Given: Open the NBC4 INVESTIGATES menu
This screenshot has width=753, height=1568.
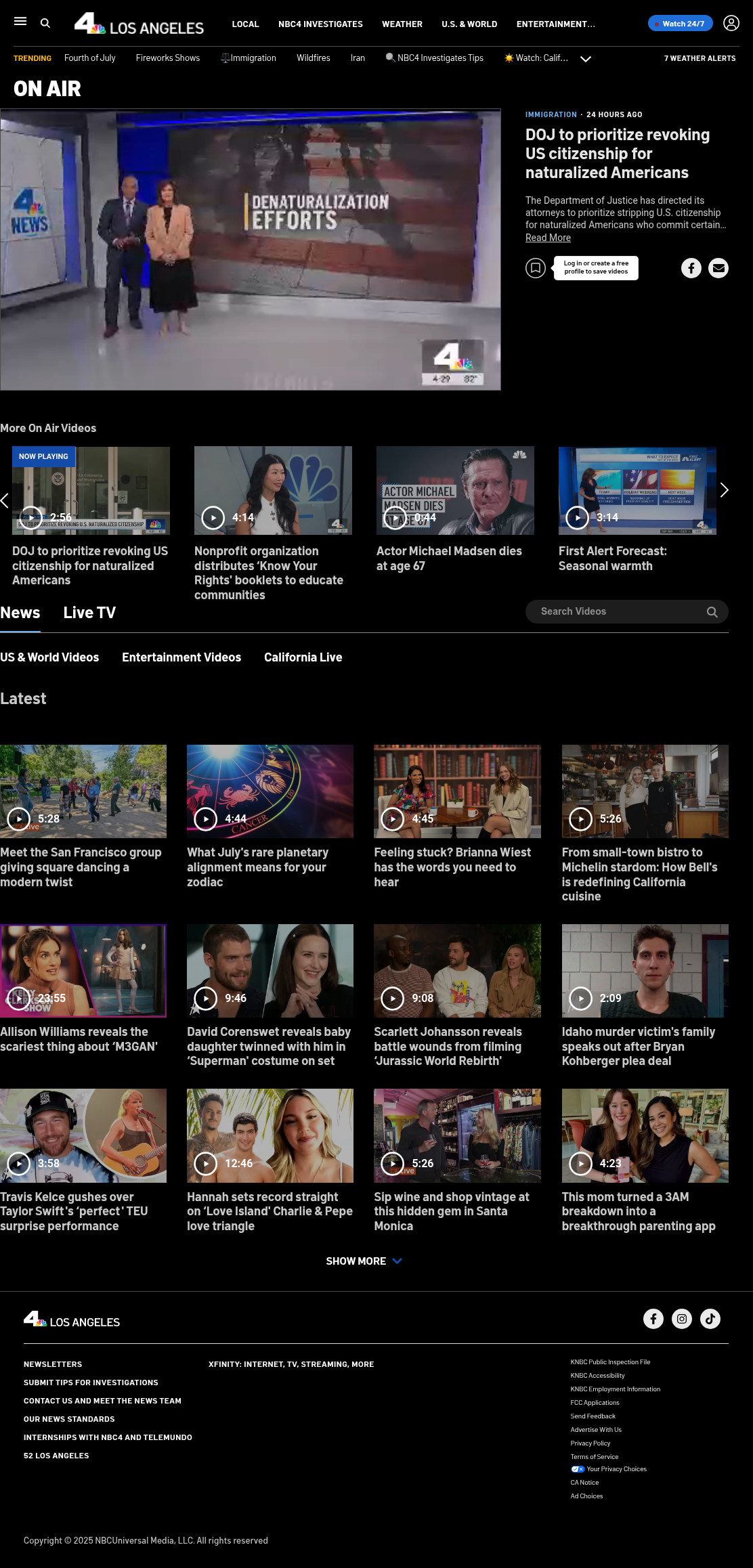Looking at the screenshot, I should pyautogui.click(x=320, y=24).
